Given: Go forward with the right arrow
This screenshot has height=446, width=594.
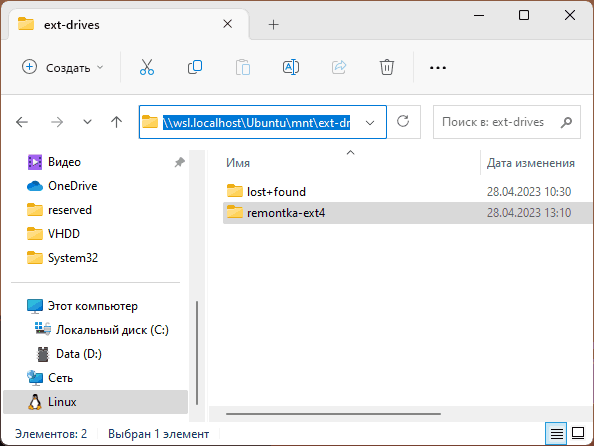Looking at the screenshot, I should 57,122.
